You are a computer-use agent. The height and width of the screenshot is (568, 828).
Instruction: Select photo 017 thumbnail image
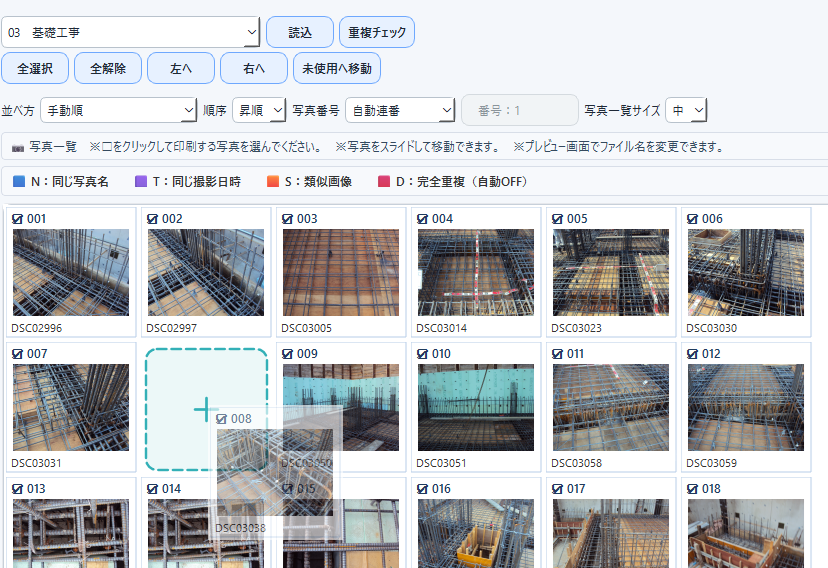[x=611, y=534]
